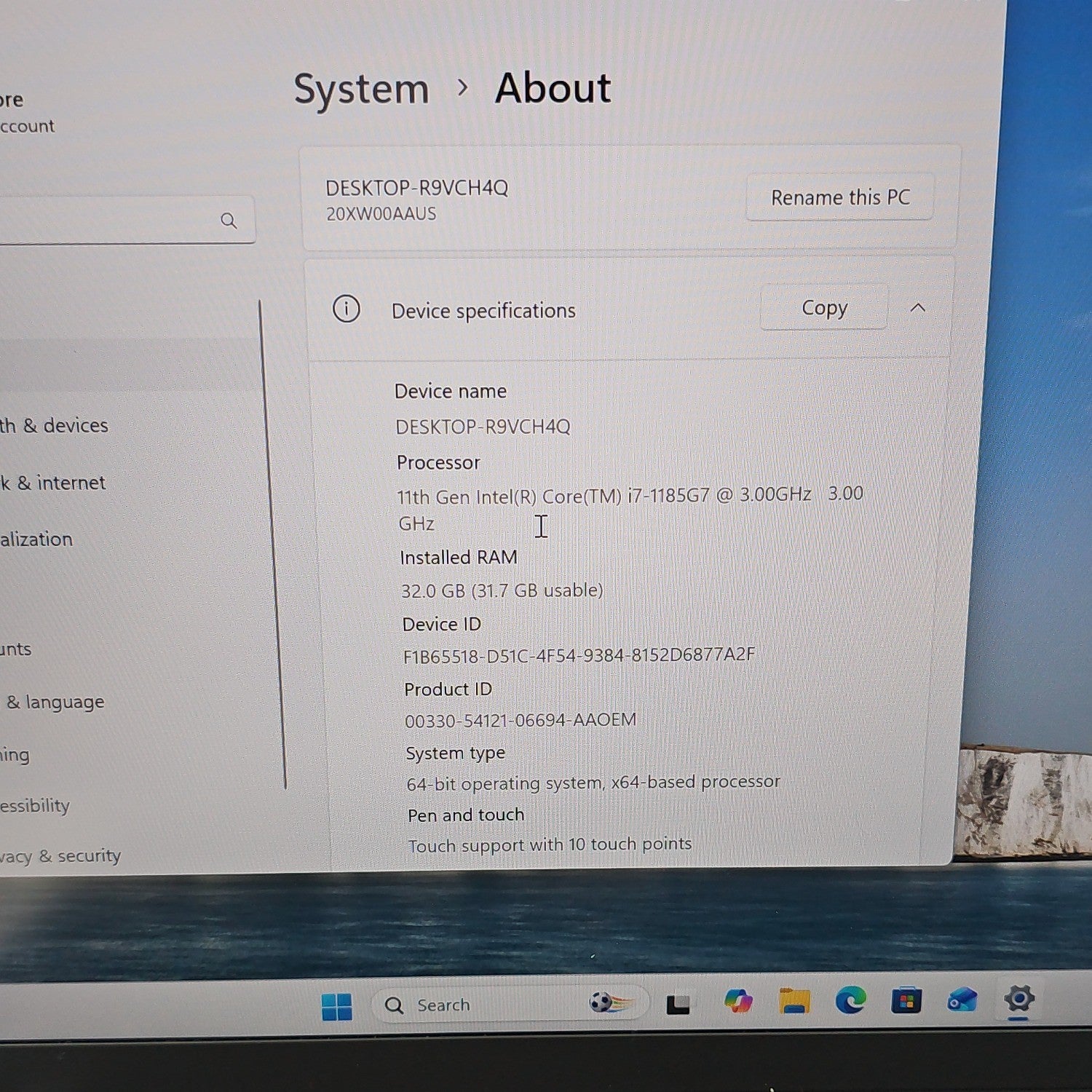The width and height of the screenshot is (1092, 1092).
Task: Copy the device specifications
Action: click(824, 307)
